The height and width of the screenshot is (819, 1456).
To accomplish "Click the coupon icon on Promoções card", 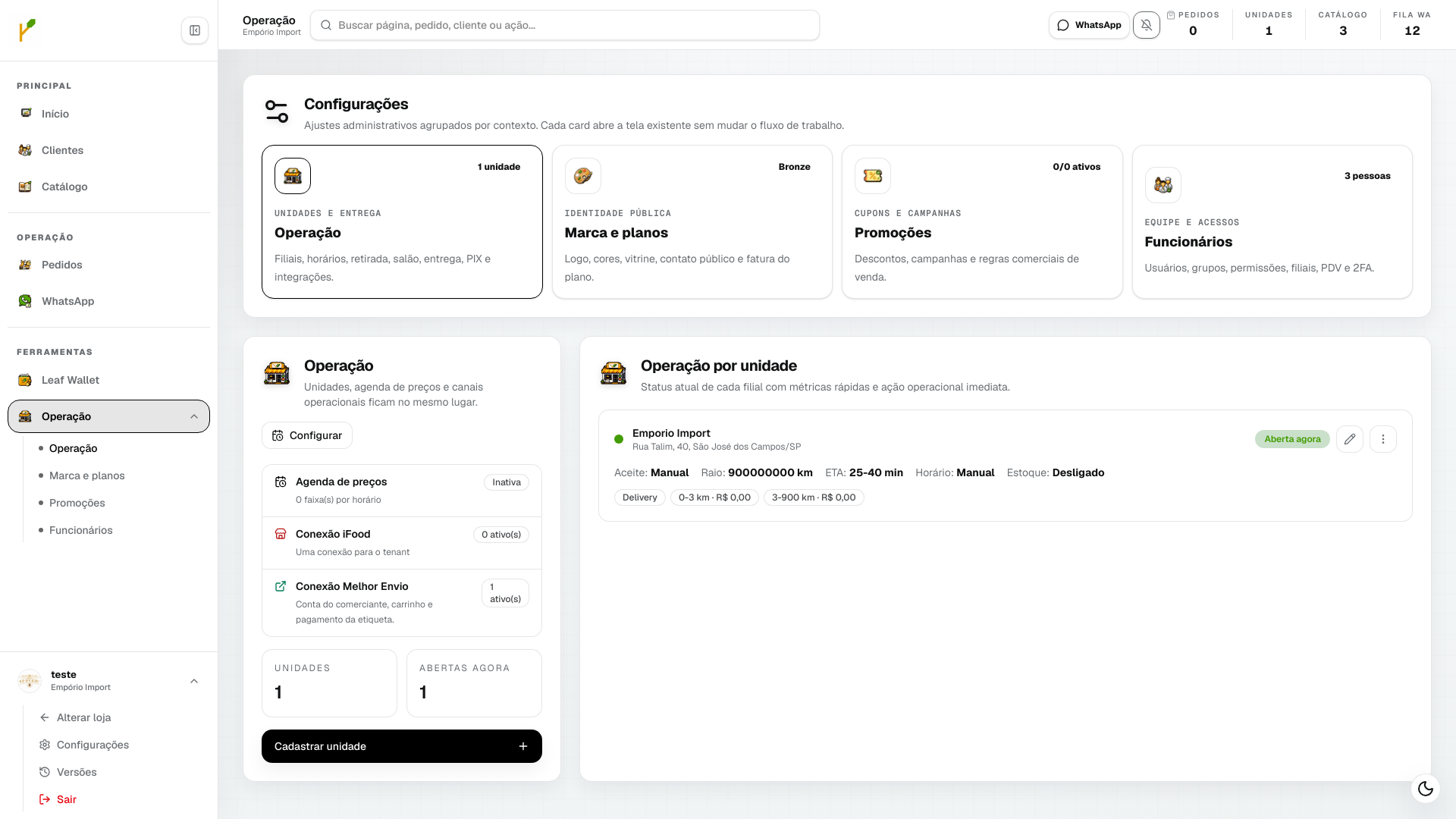I will click(873, 176).
